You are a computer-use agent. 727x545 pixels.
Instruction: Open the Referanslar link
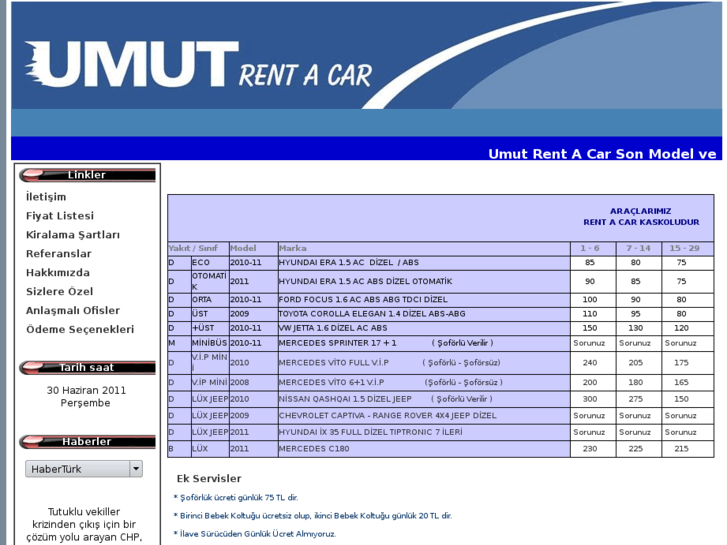click(x=58, y=254)
